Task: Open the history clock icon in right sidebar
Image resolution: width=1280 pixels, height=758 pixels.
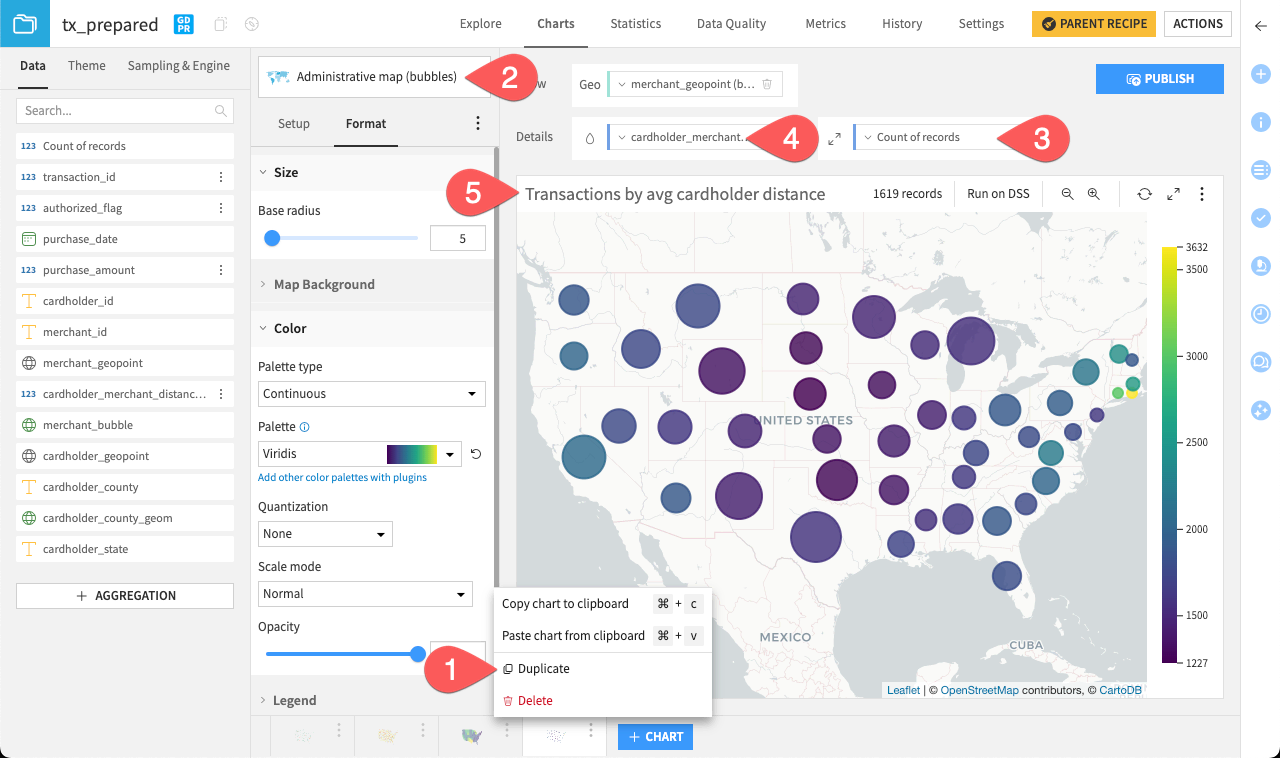Action: pyautogui.click(x=1262, y=313)
